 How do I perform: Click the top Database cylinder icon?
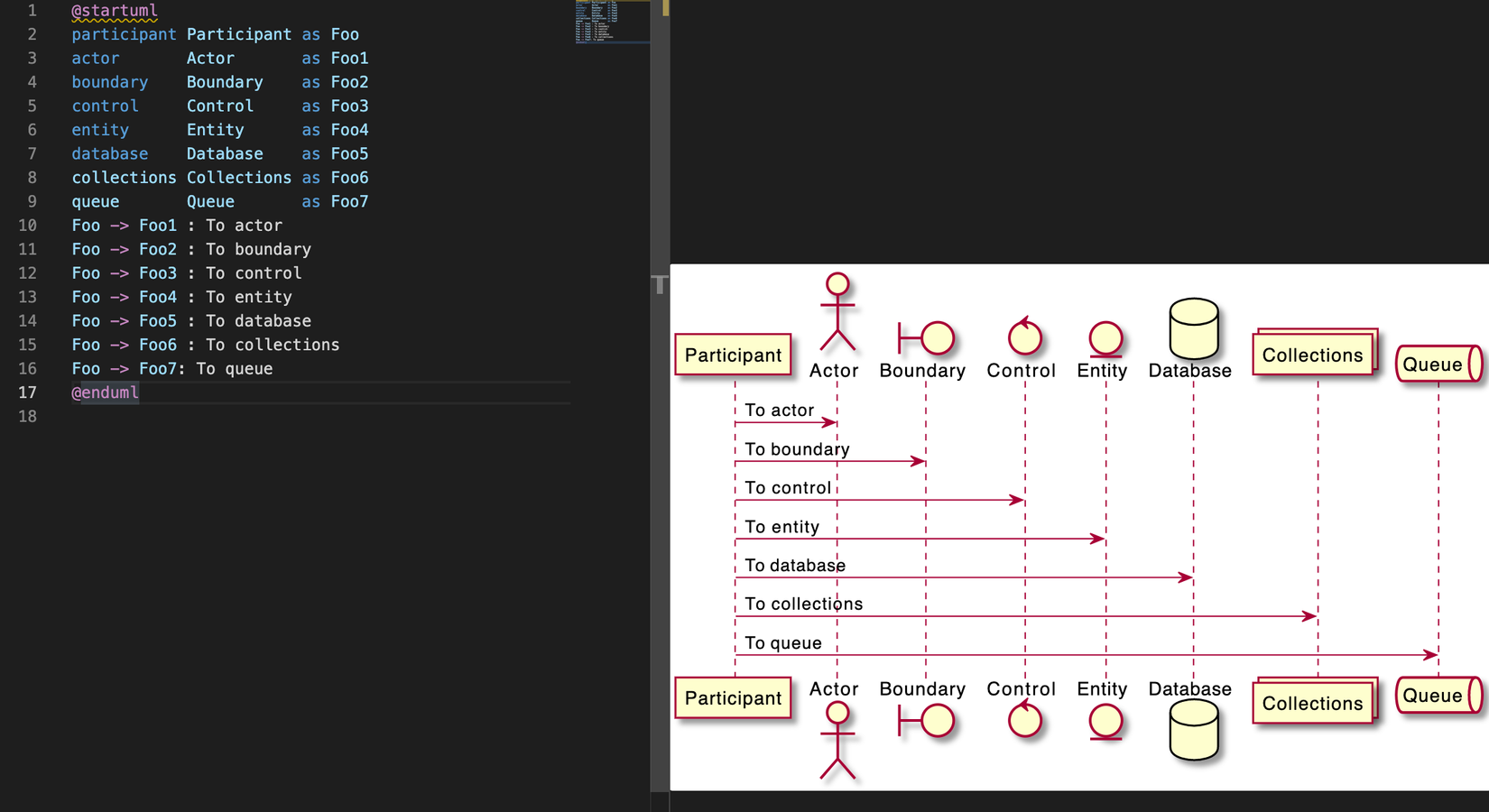(x=1194, y=328)
